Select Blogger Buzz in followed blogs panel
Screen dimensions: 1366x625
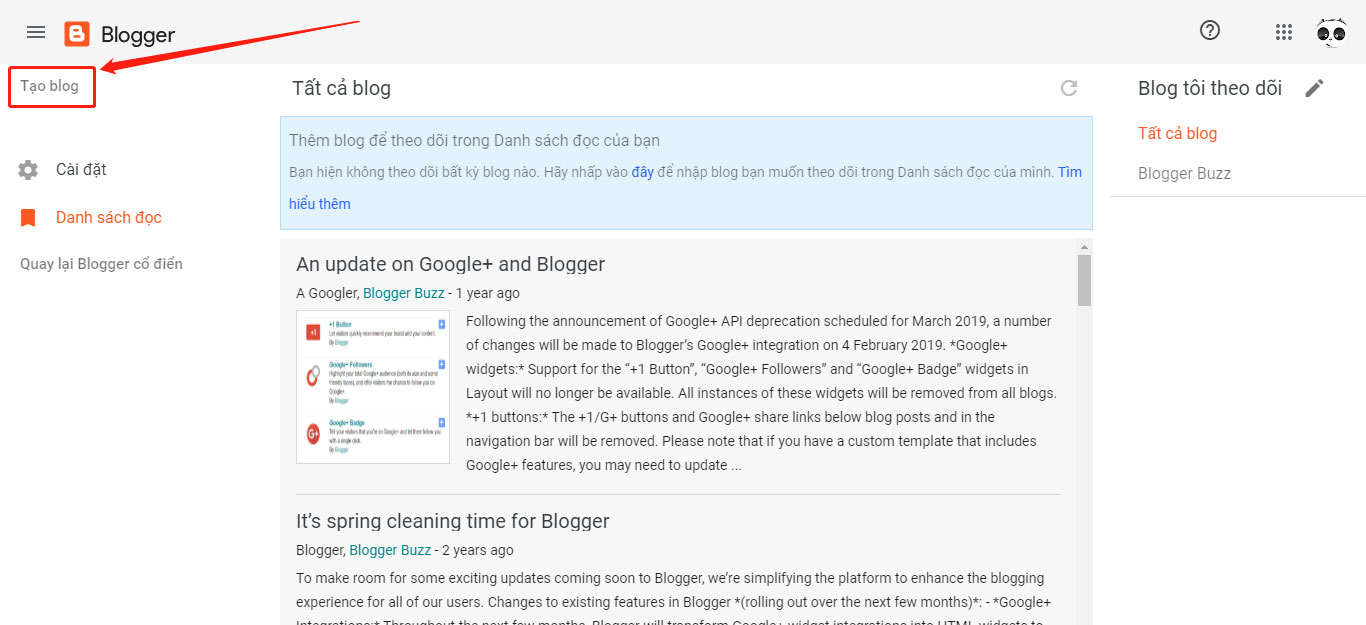point(1184,174)
